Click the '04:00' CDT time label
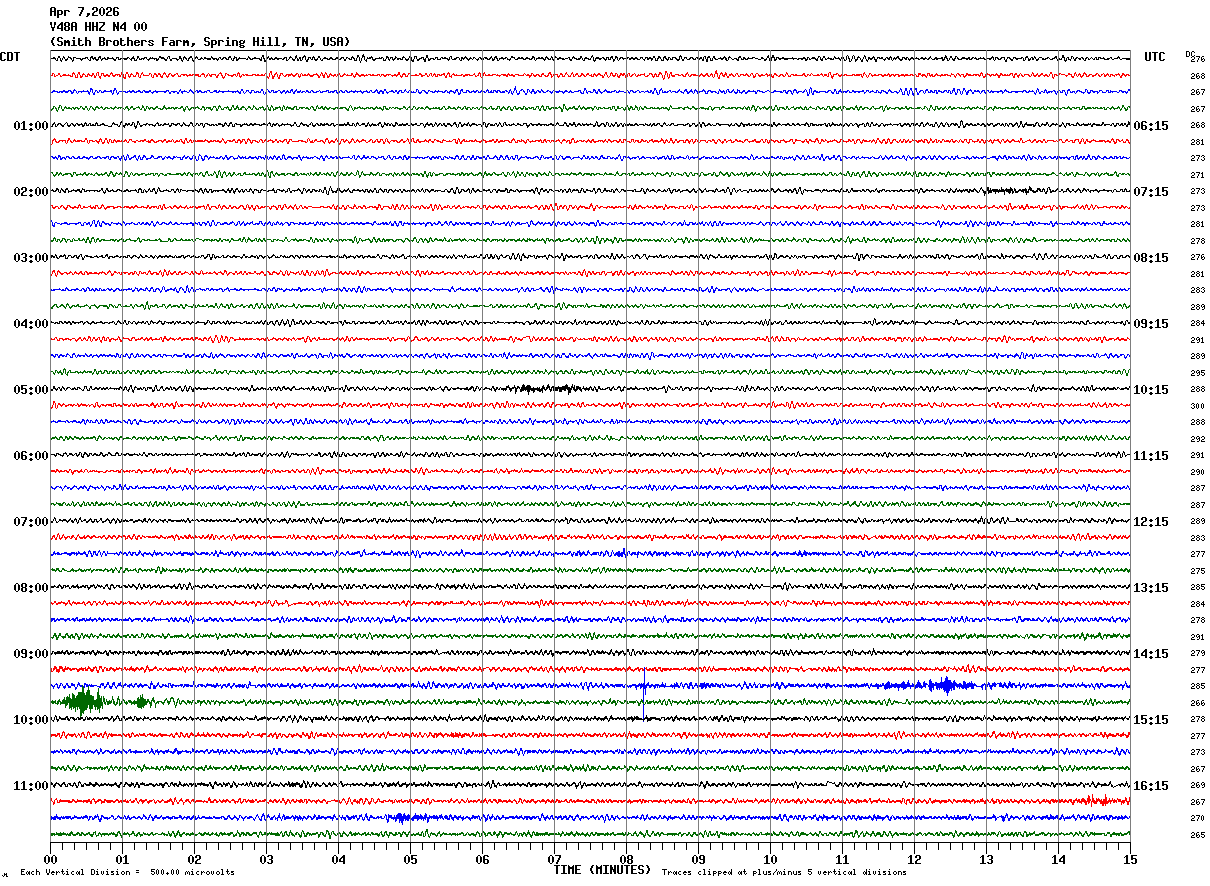This screenshot has width=1210, height=886. (x=30, y=324)
